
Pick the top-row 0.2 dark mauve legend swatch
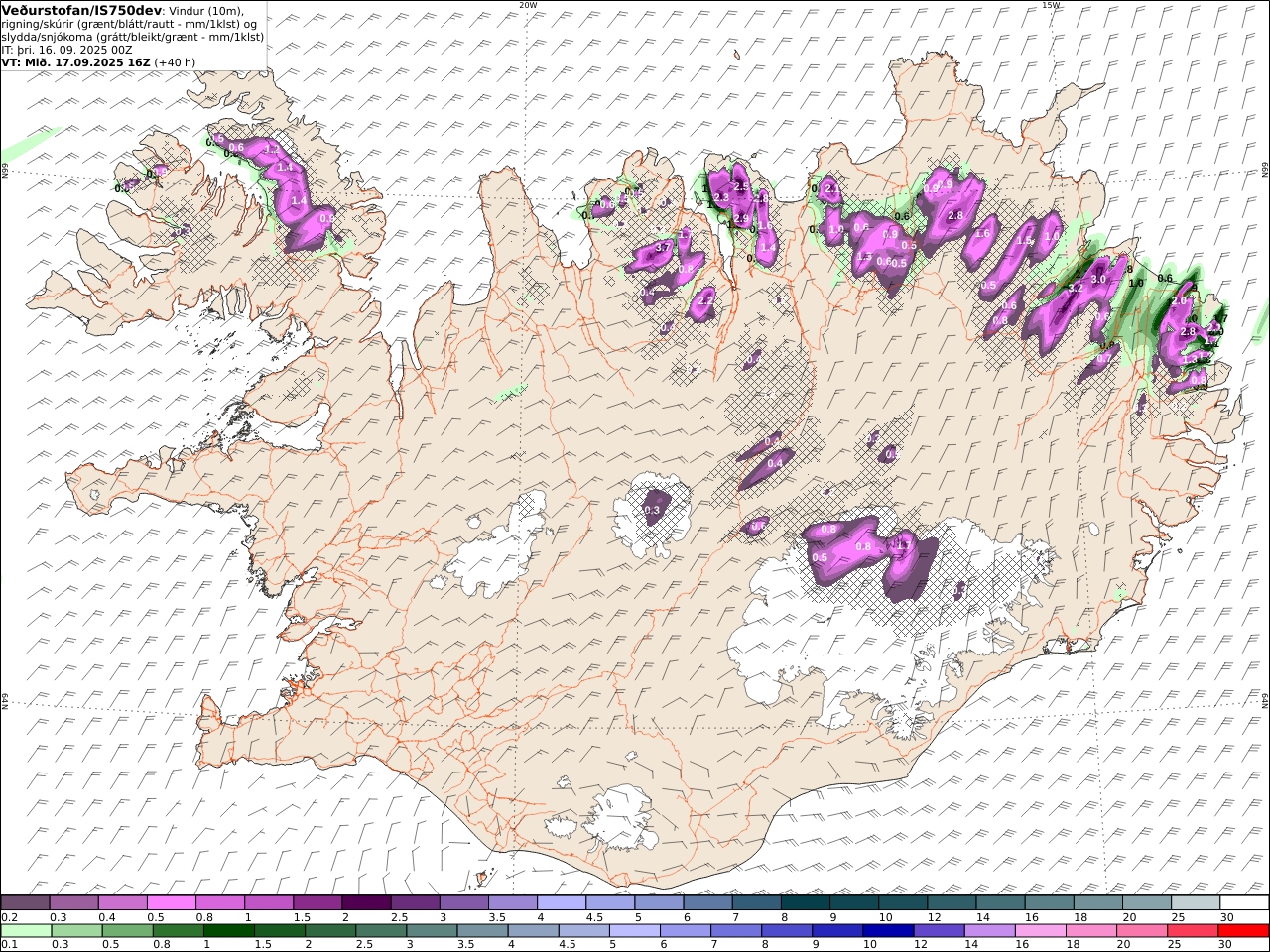tap(25, 902)
